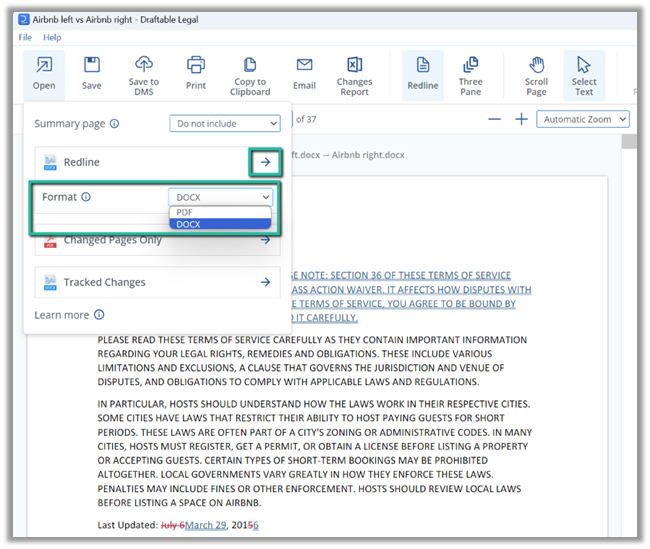The image size is (650, 549).
Task: Click the Changed Pages Only arrow
Action: [265, 240]
